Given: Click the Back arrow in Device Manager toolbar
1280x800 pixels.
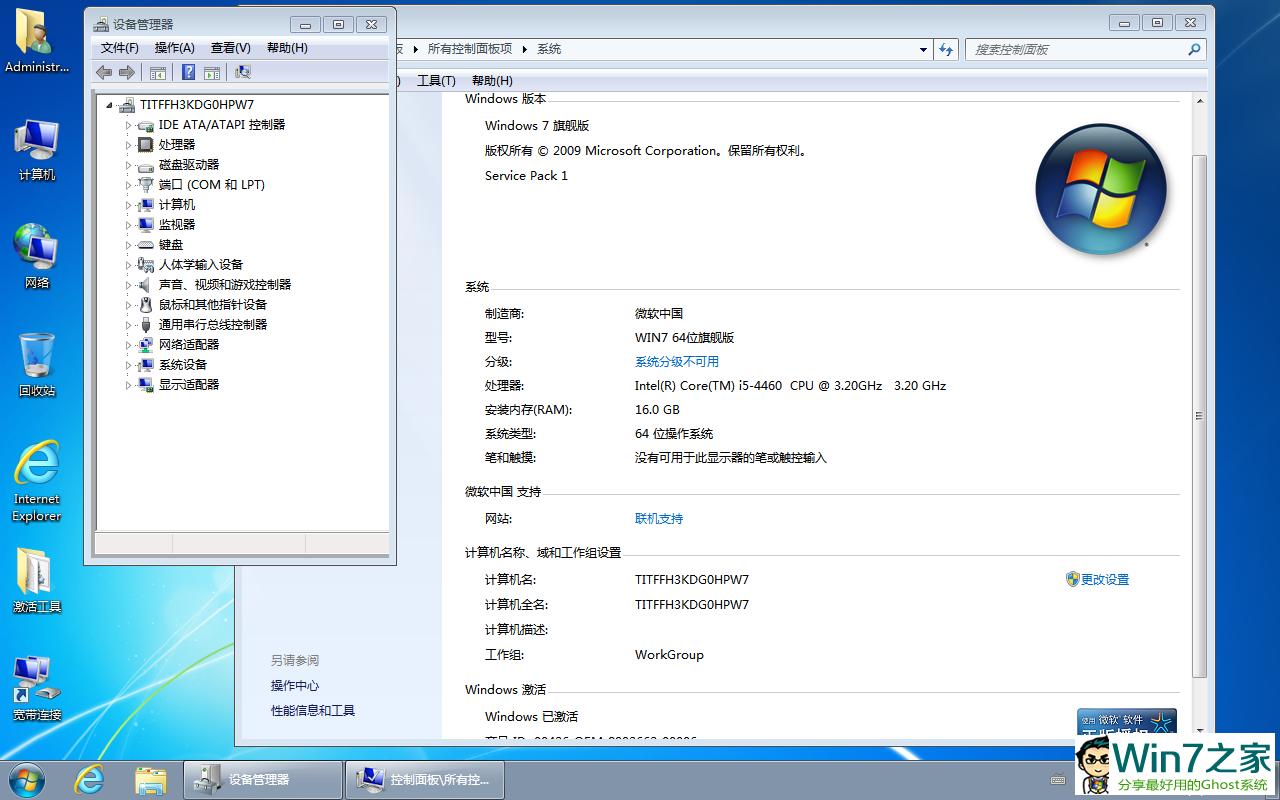Looking at the screenshot, I should point(104,72).
